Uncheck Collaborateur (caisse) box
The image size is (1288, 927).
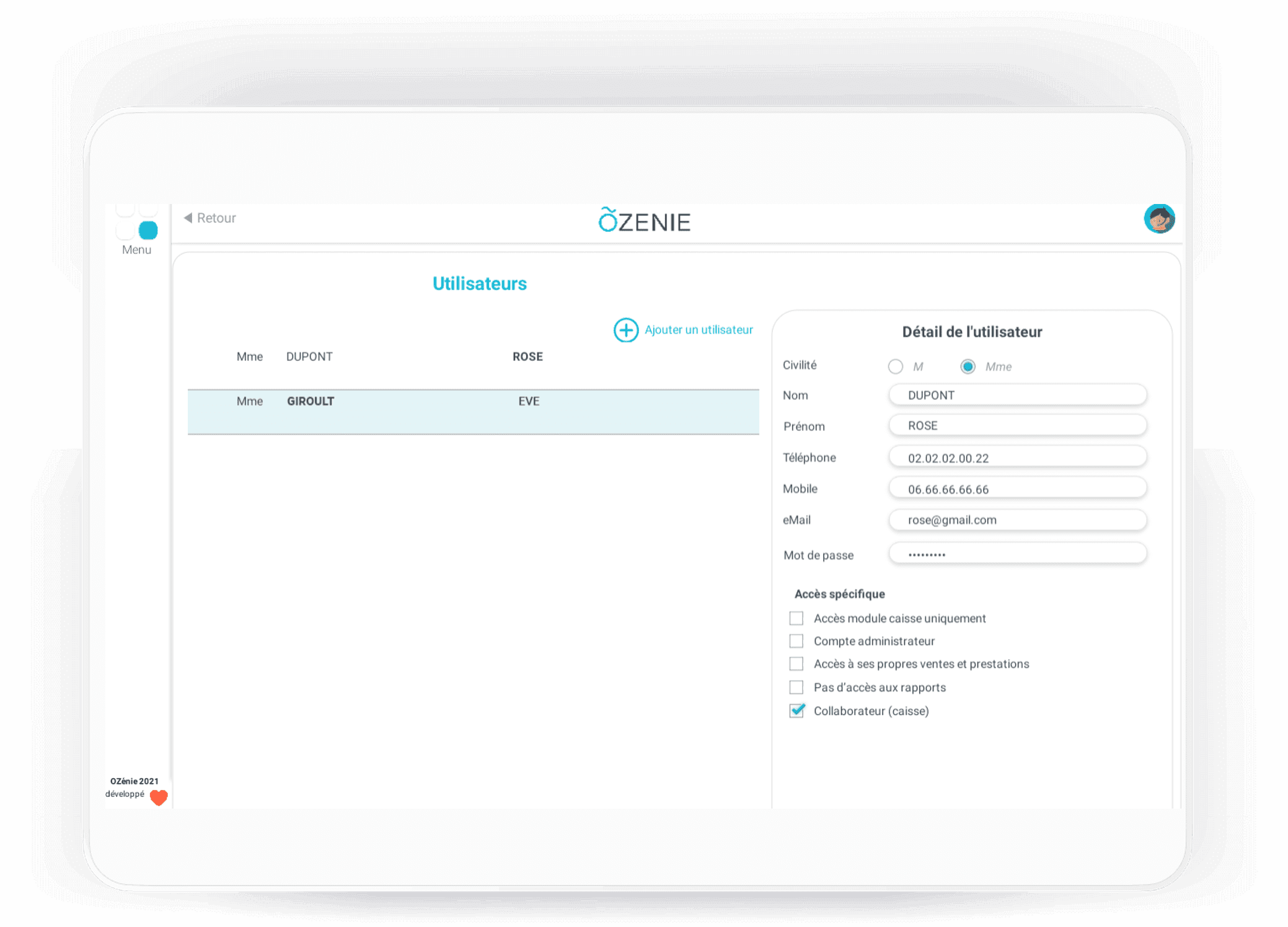[797, 711]
